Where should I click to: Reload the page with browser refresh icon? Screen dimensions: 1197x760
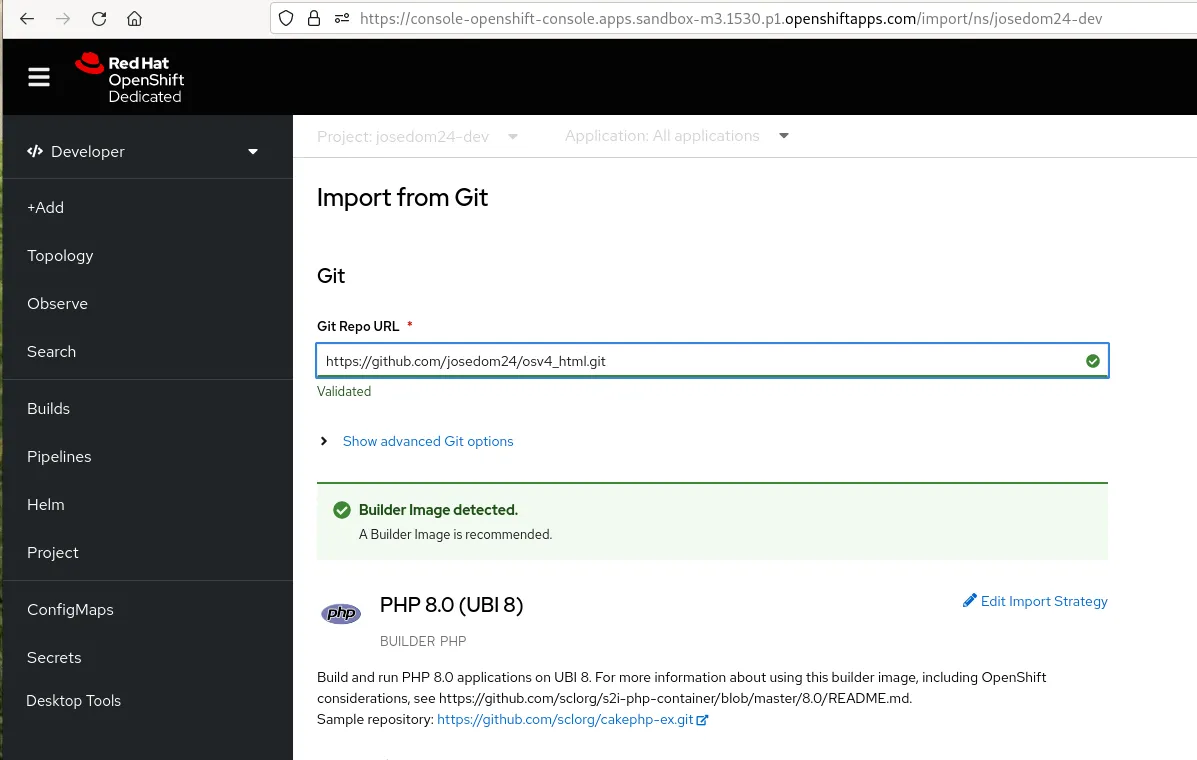click(99, 19)
